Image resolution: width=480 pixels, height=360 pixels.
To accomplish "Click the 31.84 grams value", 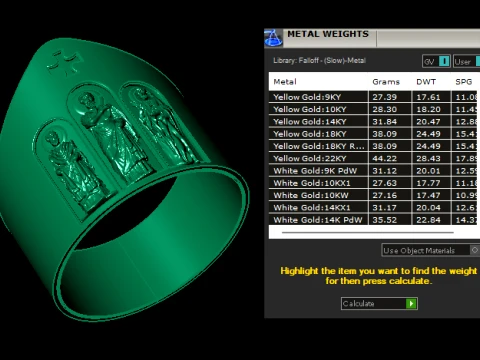I will click(x=384, y=122).
